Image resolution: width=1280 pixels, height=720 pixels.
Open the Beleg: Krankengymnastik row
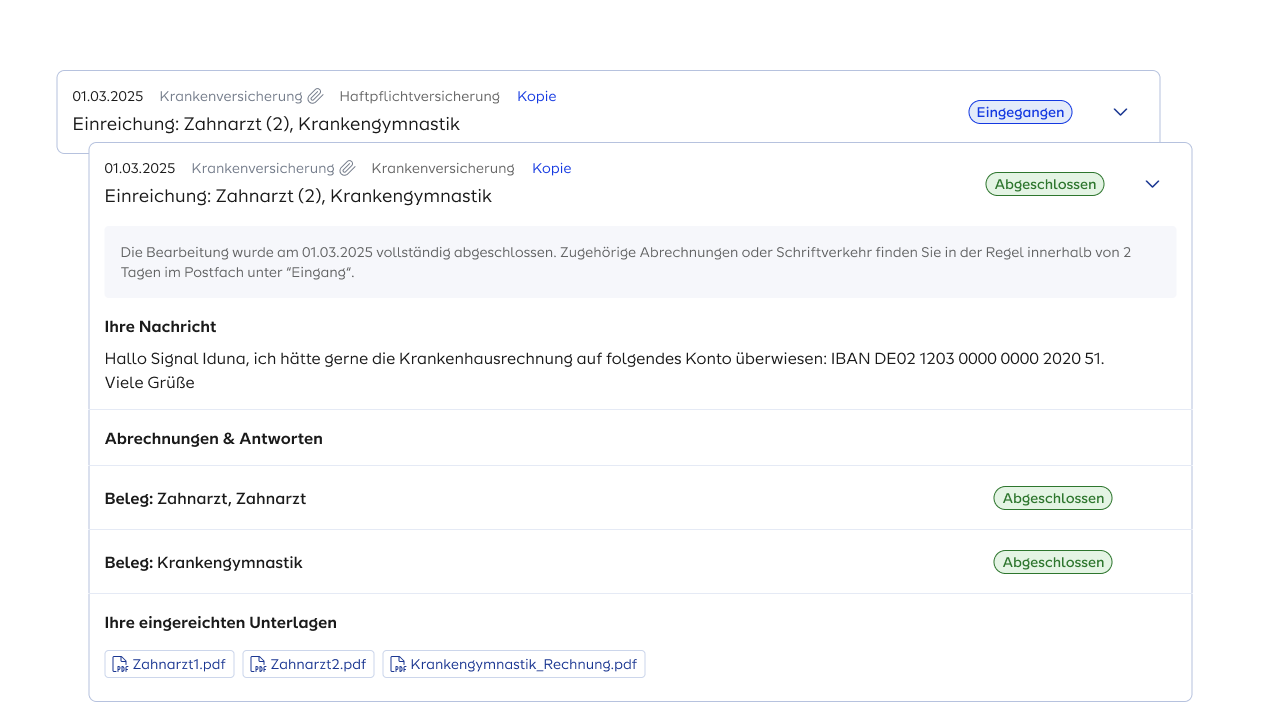pos(203,562)
